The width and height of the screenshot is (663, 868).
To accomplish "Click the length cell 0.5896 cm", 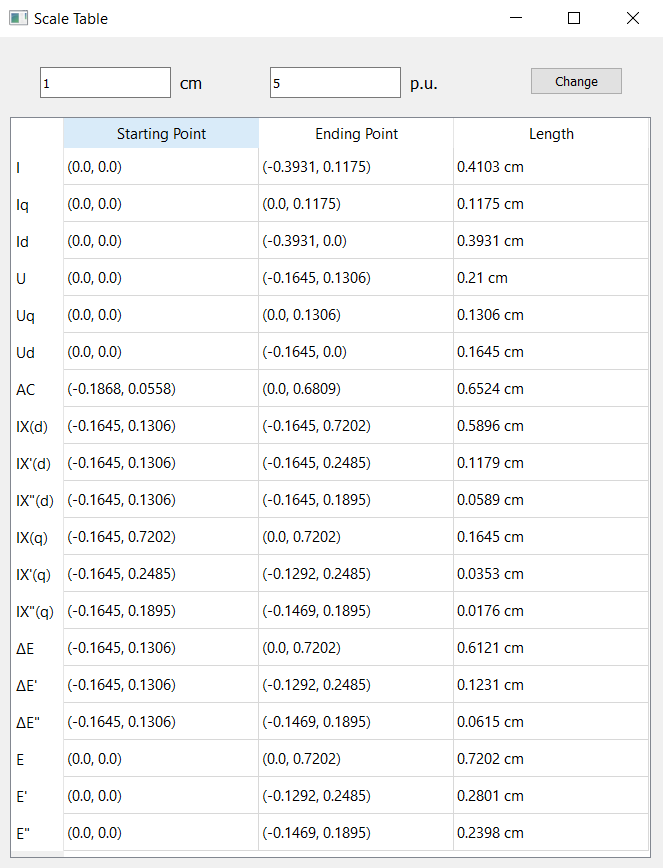I will [551, 426].
